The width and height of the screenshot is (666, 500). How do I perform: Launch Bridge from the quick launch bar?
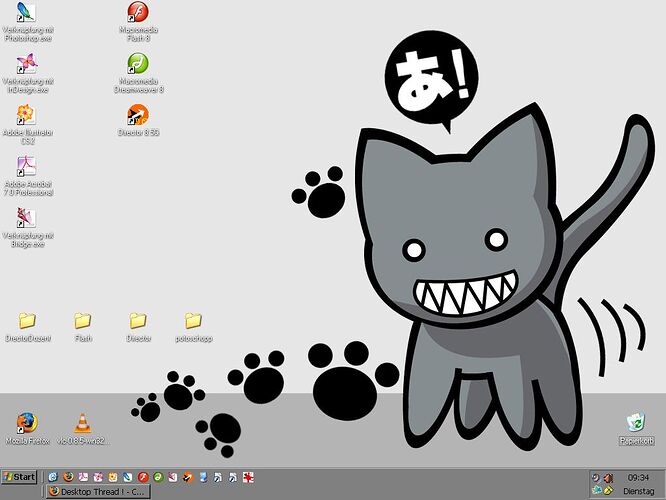[173, 477]
